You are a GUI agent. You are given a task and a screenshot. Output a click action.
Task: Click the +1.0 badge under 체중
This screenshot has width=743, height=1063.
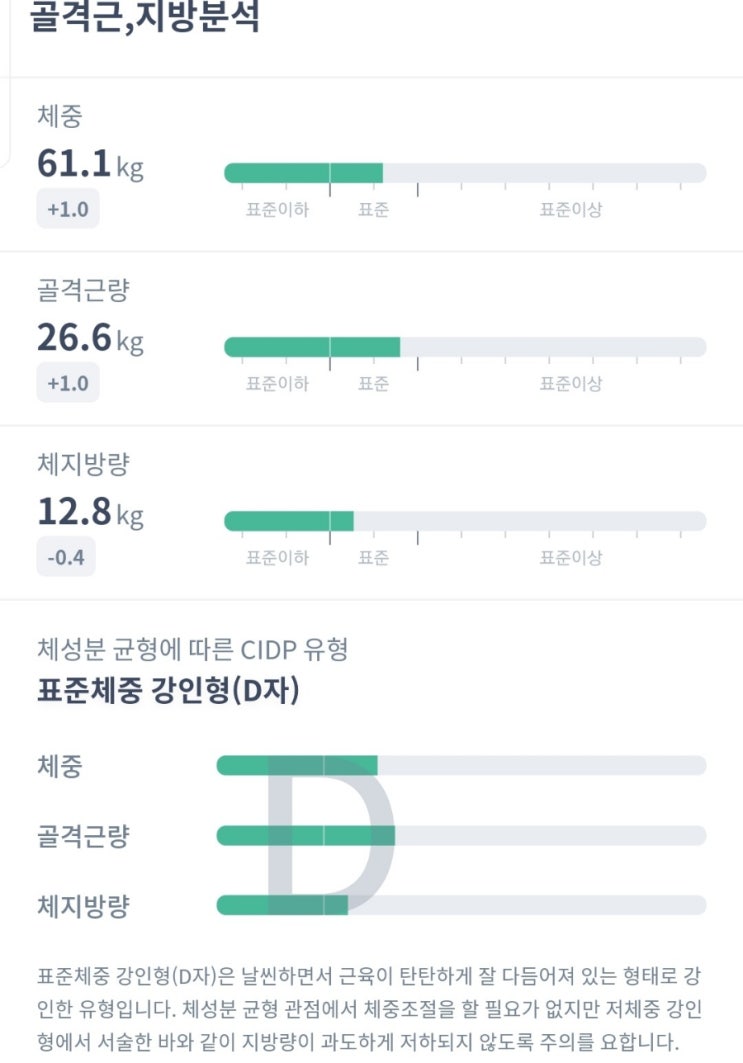click(68, 210)
